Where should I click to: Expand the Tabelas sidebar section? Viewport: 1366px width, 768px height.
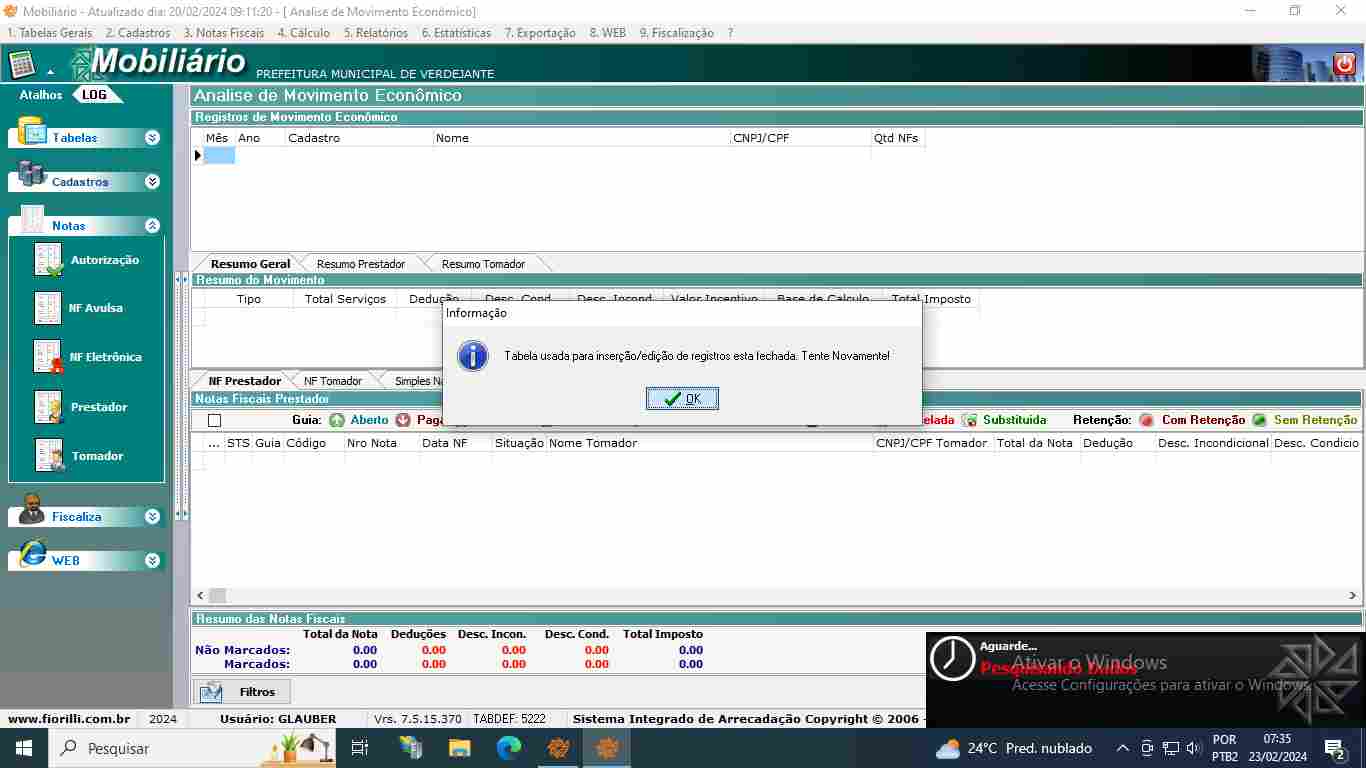152,138
